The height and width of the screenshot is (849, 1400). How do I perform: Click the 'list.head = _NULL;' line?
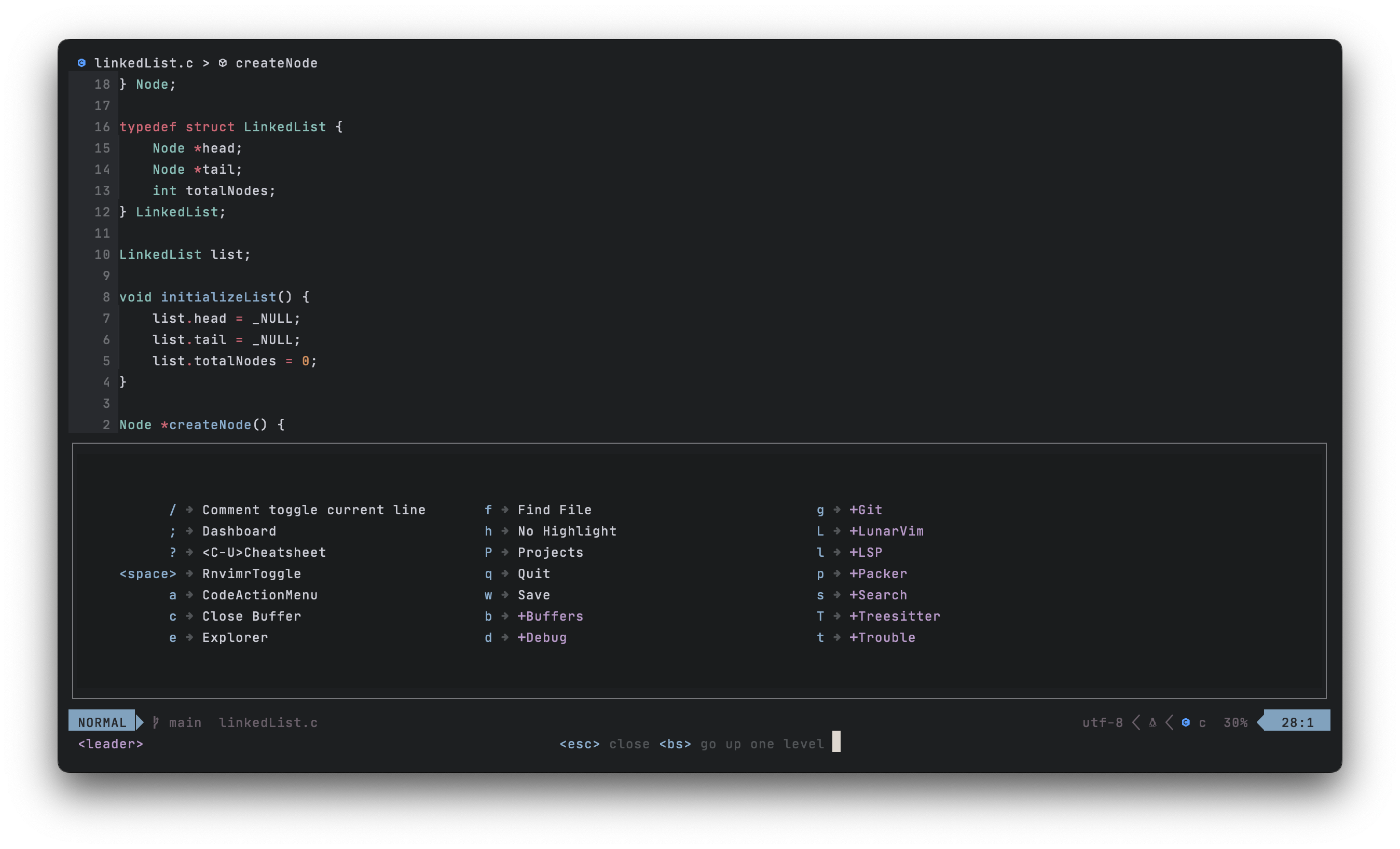pyautogui.click(x=227, y=318)
